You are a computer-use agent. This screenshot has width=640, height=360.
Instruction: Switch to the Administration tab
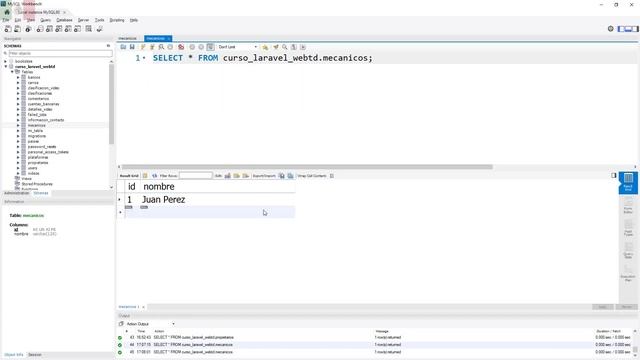[x=16, y=193]
